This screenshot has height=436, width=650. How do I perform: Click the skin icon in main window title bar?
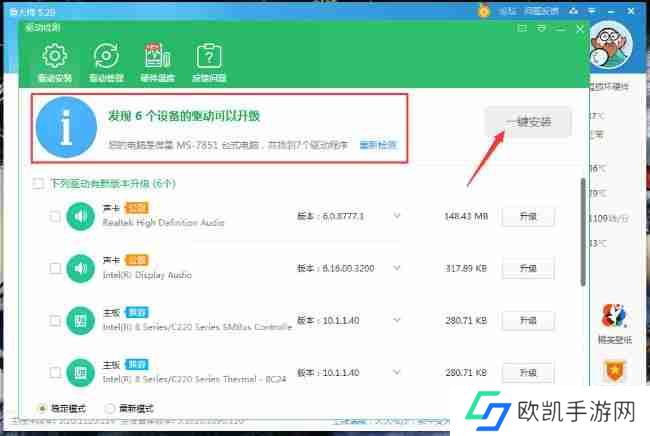pos(574,11)
